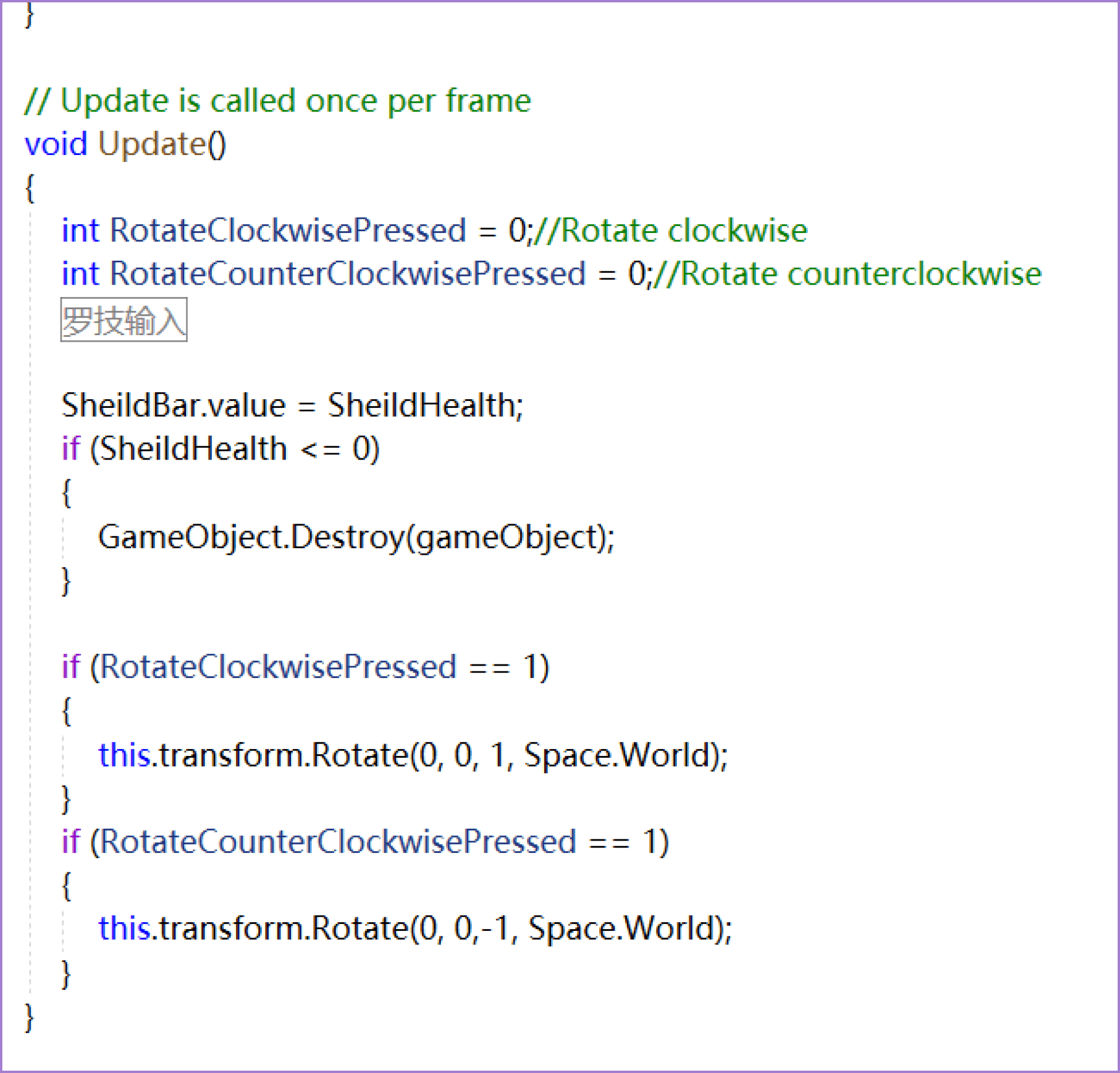Click SheildHealth on the assignment's right side
1120x1073 pixels.
pyautogui.click(x=421, y=406)
